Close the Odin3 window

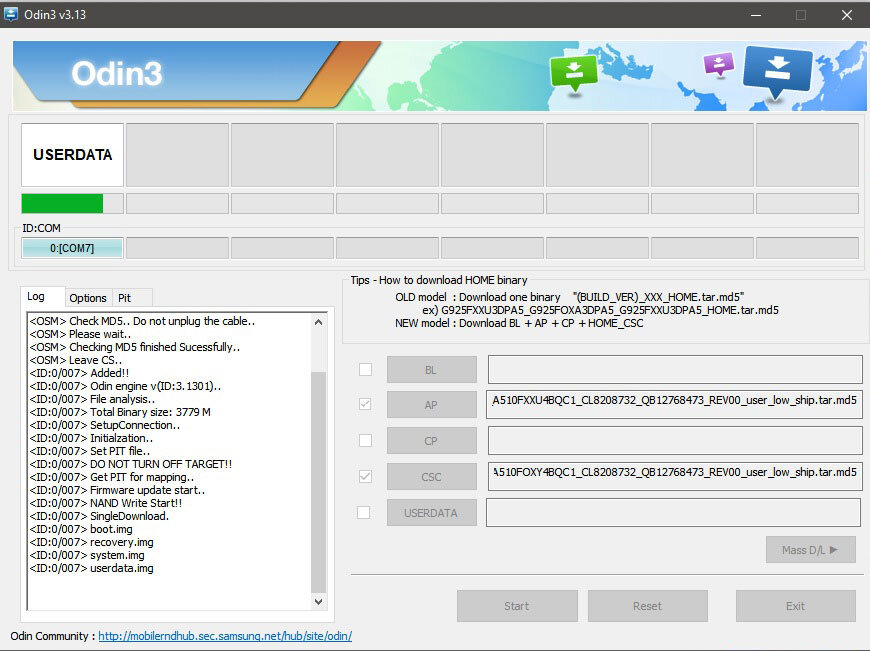[847, 15]
